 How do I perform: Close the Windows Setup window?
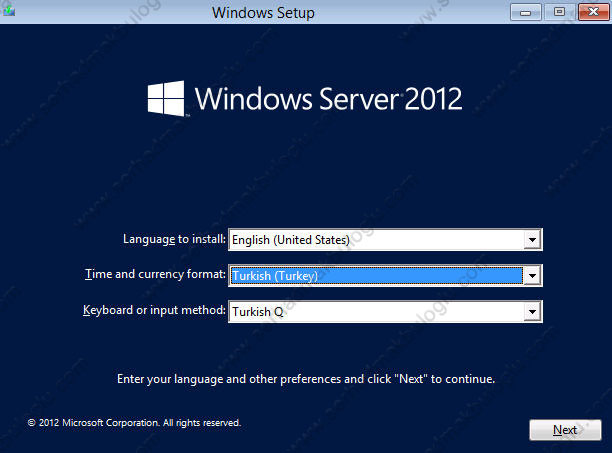[593, 12]
